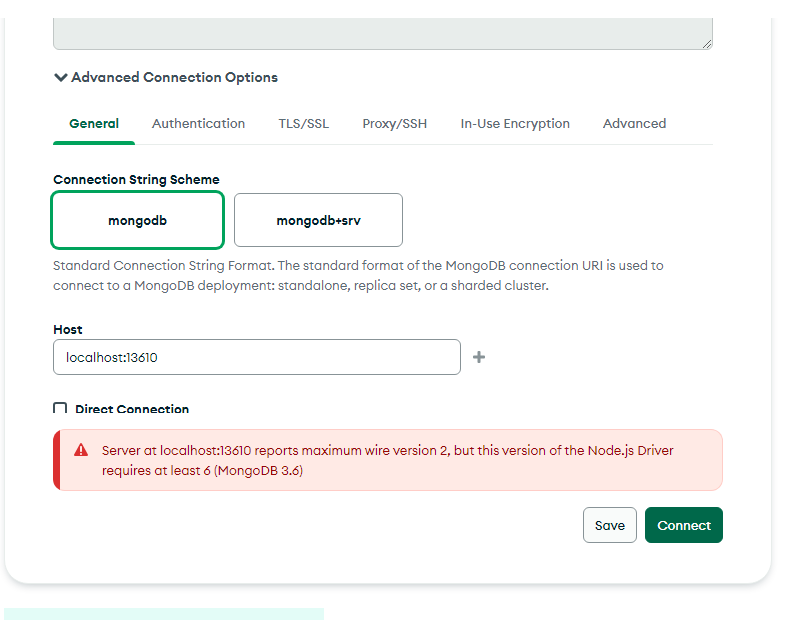
Task: Click the Connection String Scheme heading
Action: pos(136,180)
